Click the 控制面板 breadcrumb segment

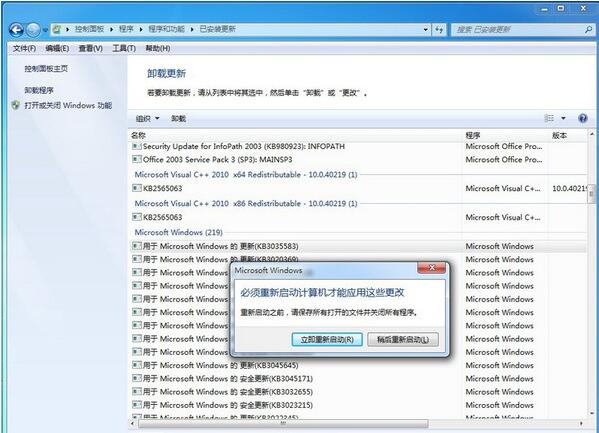click(x=89, y=29)
